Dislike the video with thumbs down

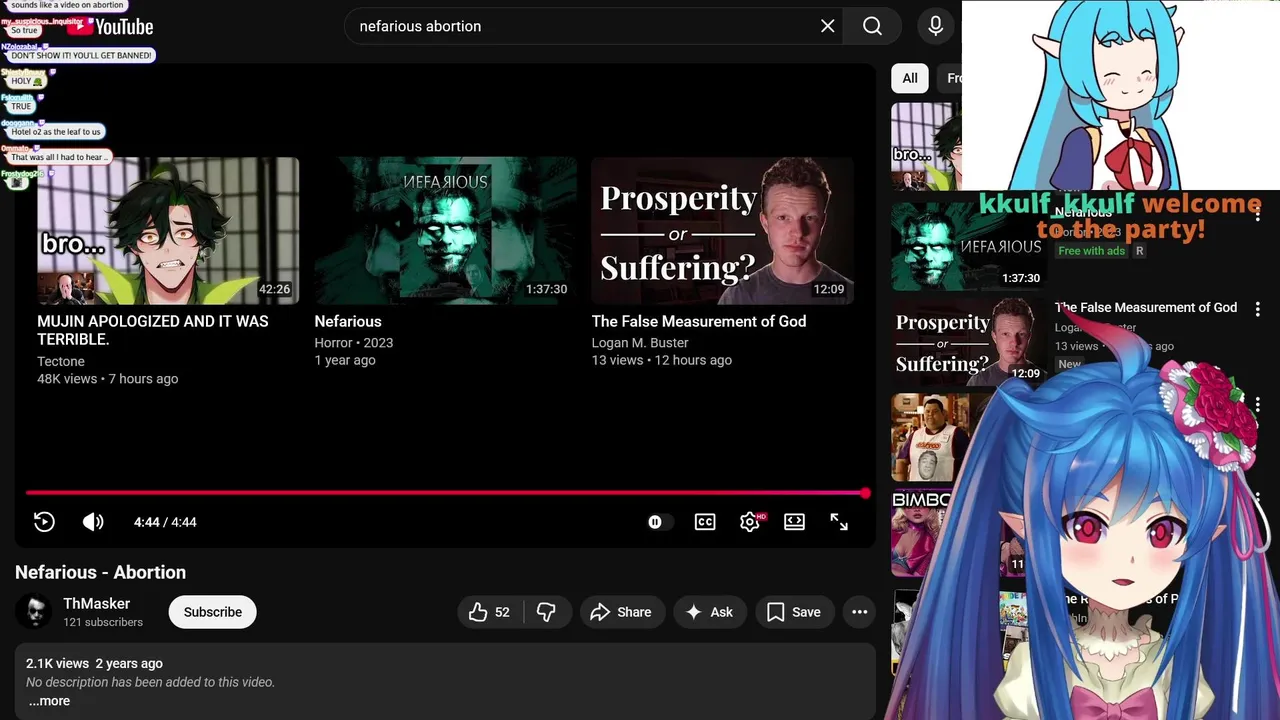pyautogui.click(x=546, y=612)
